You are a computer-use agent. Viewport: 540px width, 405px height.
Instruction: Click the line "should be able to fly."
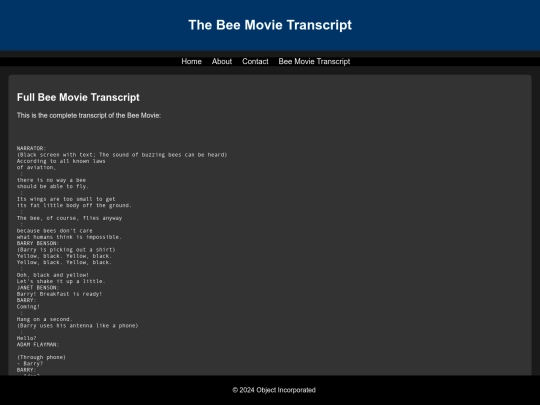[x=53, y=186]
